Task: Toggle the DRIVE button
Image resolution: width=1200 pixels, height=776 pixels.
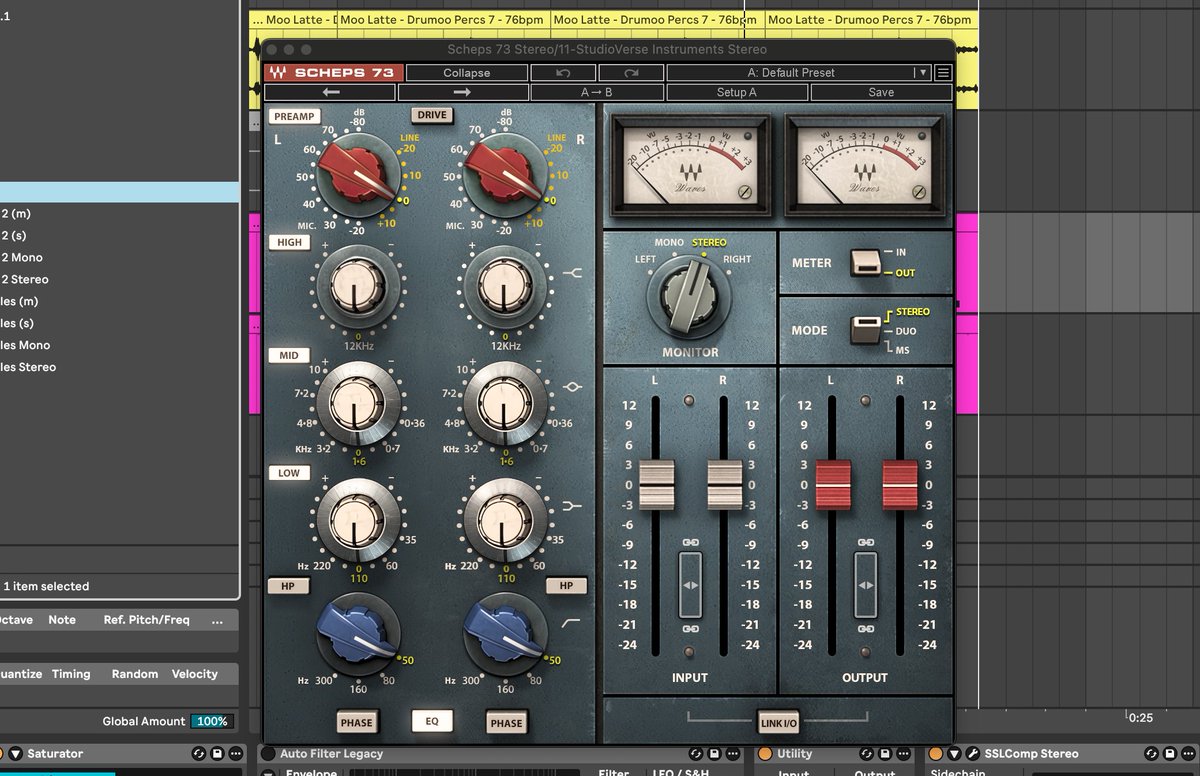Action: point(432,115)
